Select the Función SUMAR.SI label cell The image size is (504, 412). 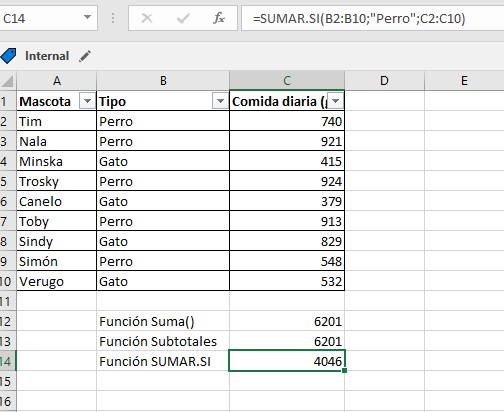tap(163, 361)
